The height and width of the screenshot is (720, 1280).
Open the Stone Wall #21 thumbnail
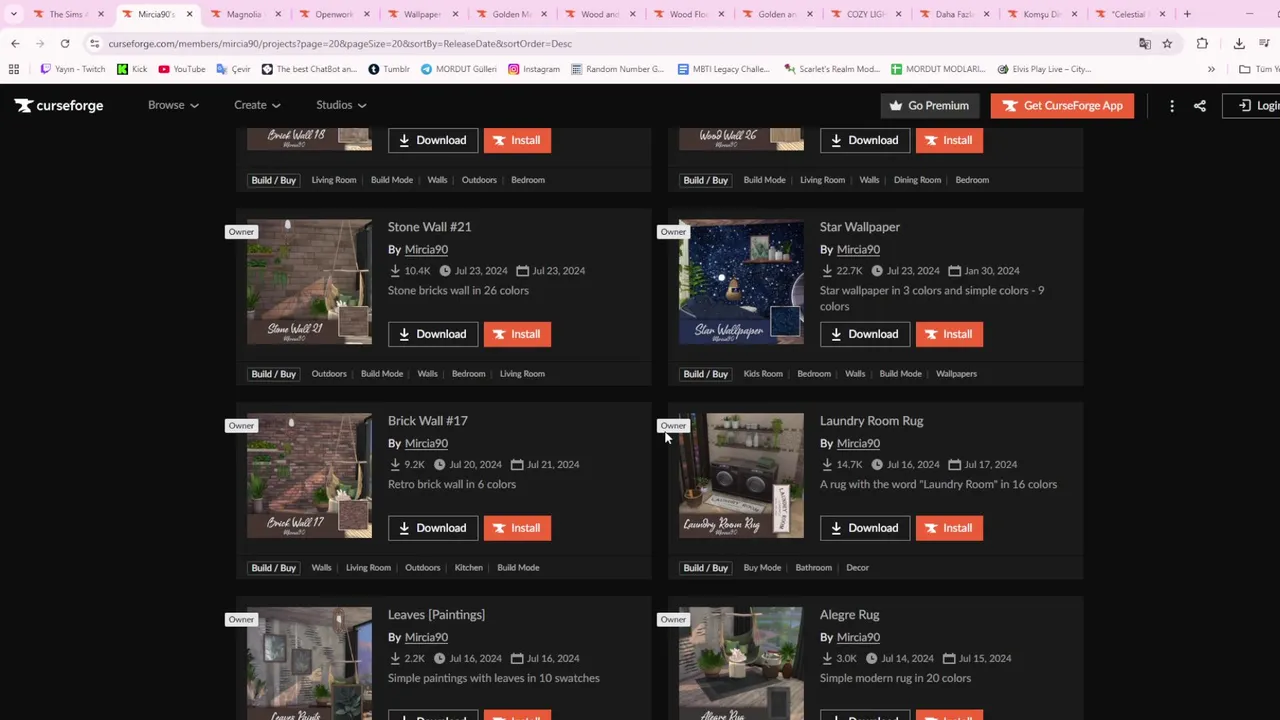click(x=309, y=282)
